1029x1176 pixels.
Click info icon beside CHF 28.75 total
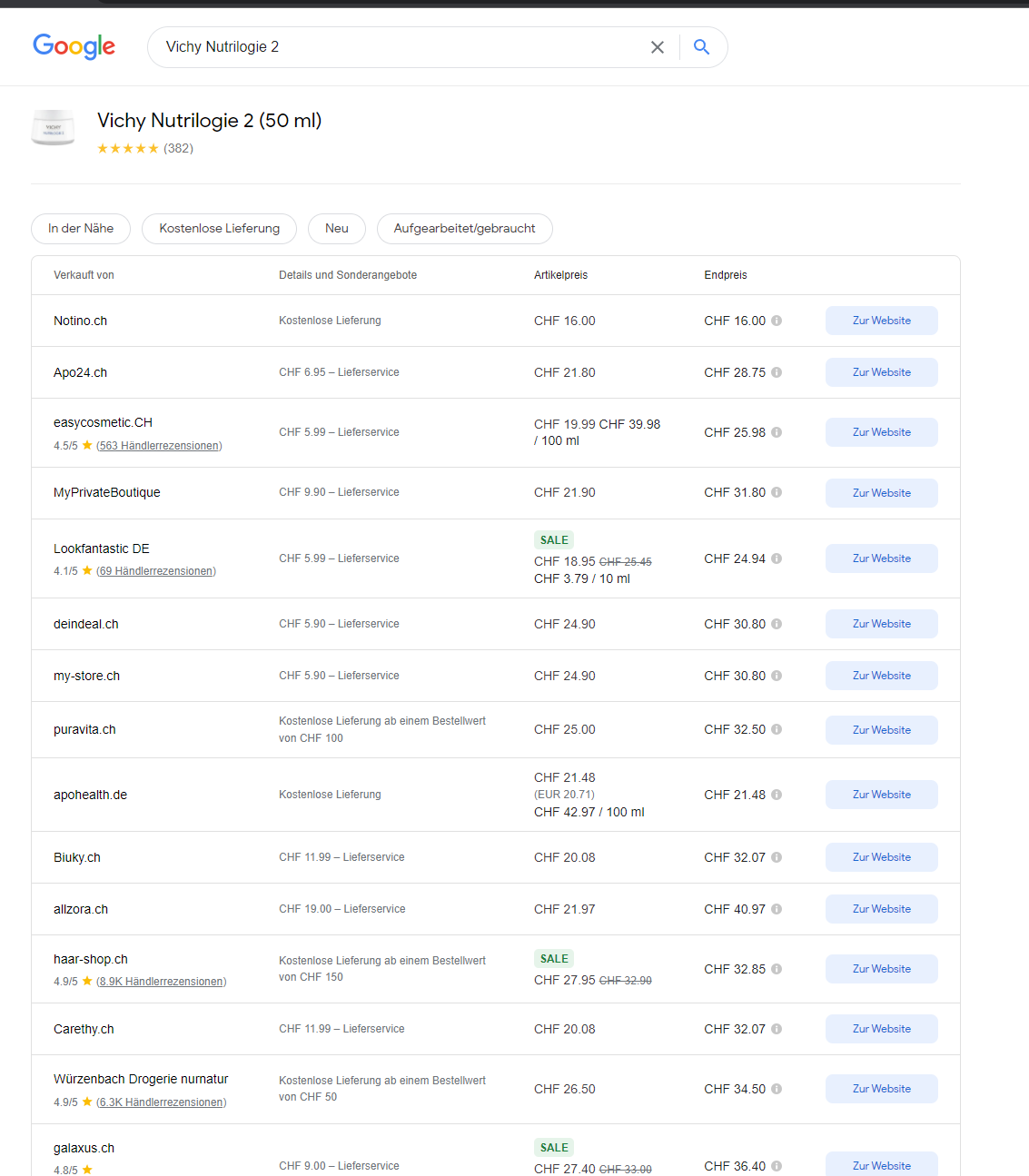coord(777,372)
